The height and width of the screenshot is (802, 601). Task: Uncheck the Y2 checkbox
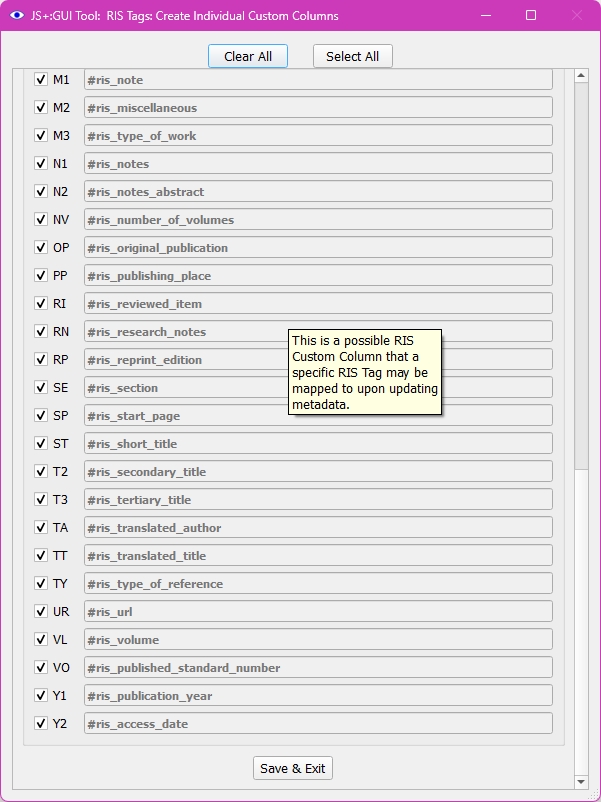coord(41,723)
